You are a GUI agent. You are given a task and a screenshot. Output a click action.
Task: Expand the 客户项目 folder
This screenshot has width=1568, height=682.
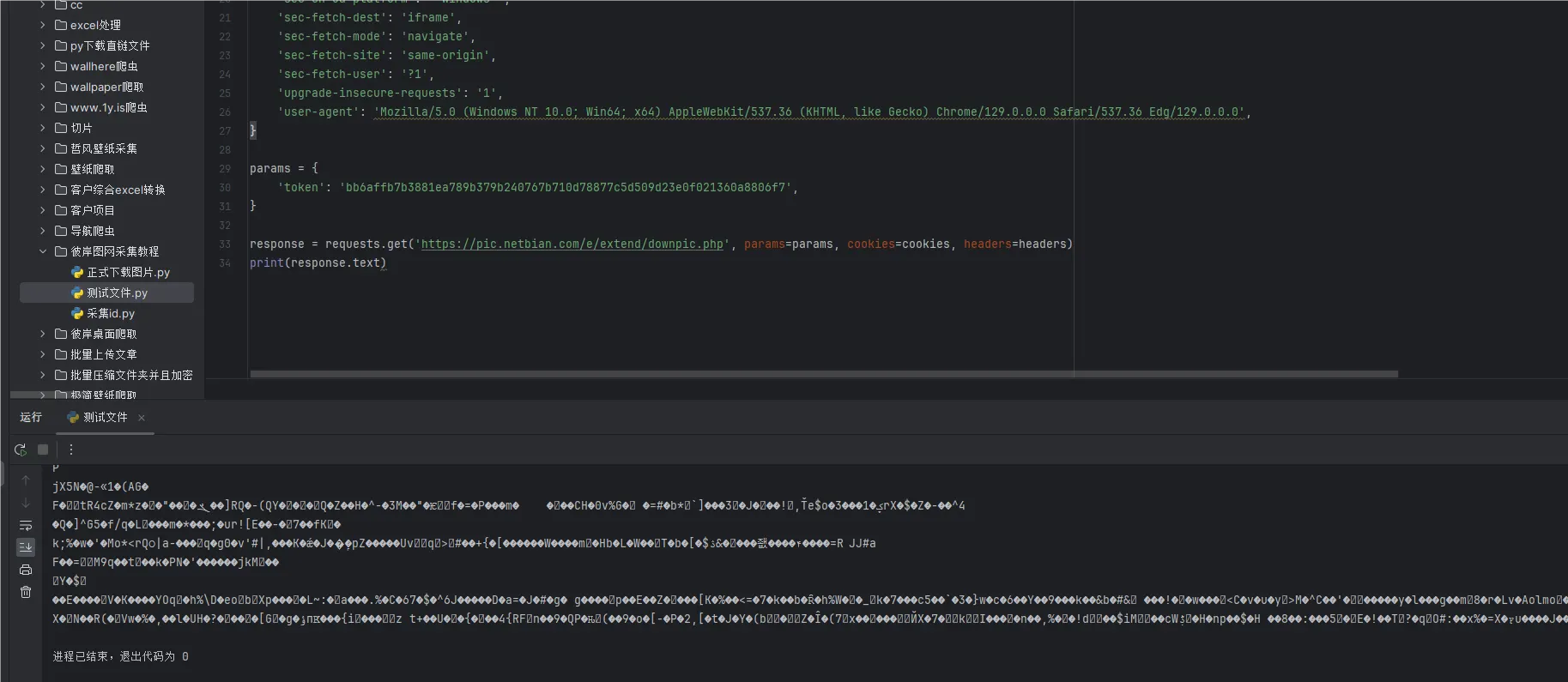coord(43,210)
